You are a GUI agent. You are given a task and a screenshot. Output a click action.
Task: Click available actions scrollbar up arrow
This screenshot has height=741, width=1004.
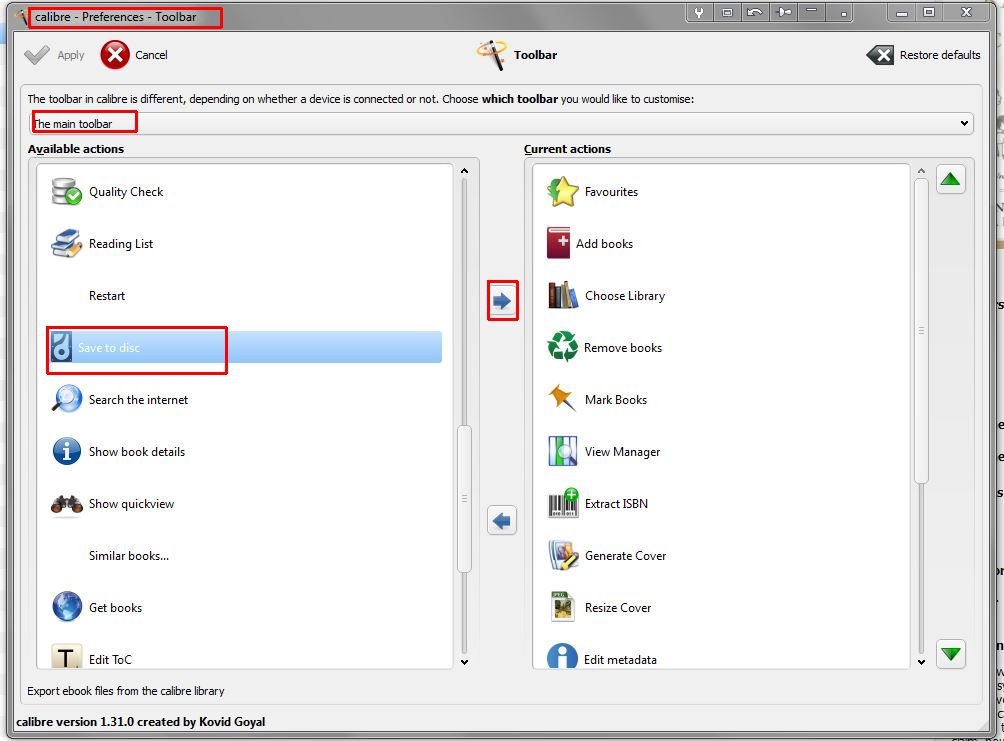click(x=464, y=171)
